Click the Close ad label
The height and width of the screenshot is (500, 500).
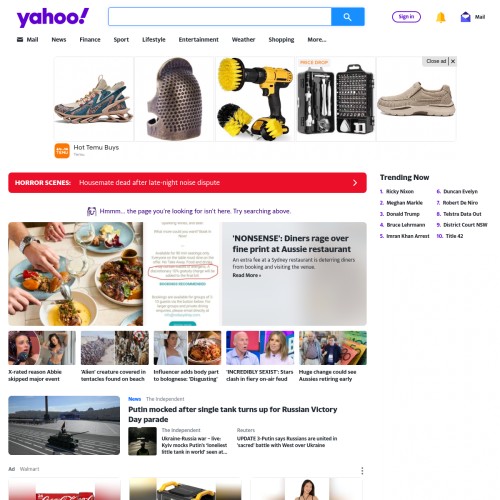click(x=436, y=61)
